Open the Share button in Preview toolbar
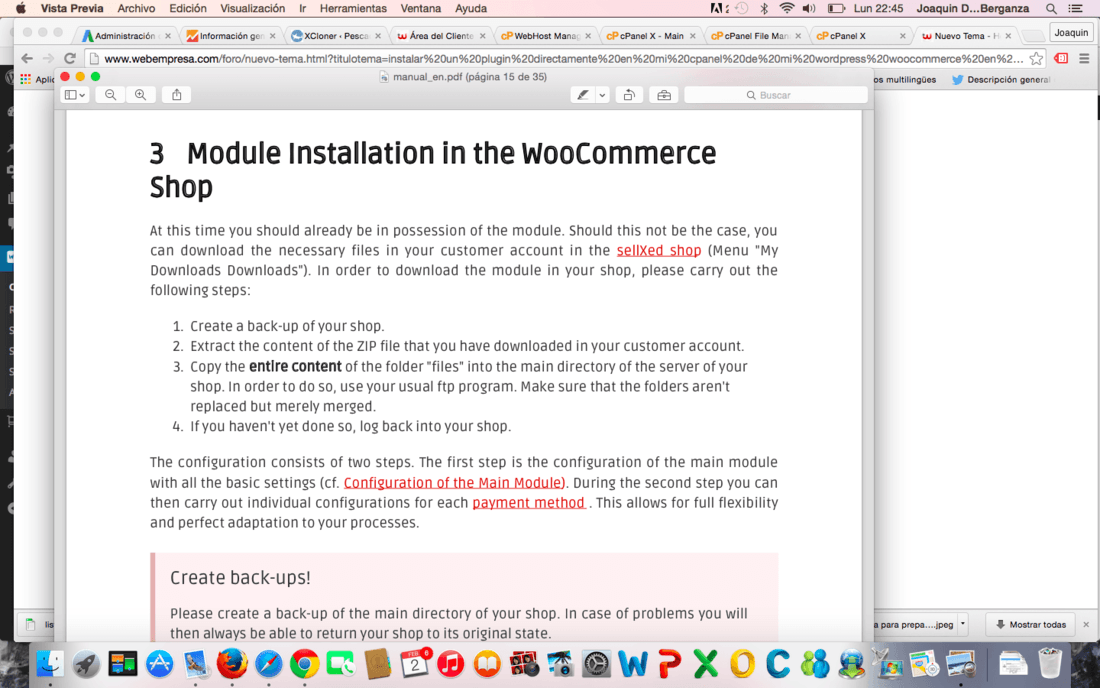The width and height of the screenshot is (1100, 688). [177, 95]
